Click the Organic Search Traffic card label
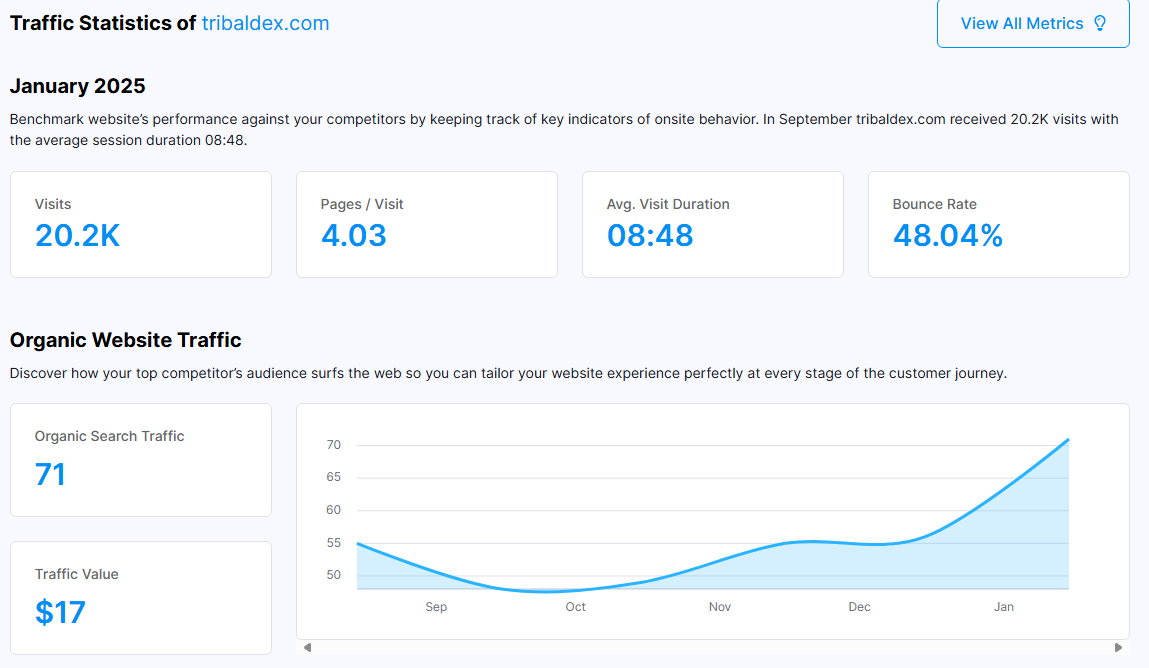Image resolution: width=1149 pixels, height=668 pixels. [x=109, y=437]
